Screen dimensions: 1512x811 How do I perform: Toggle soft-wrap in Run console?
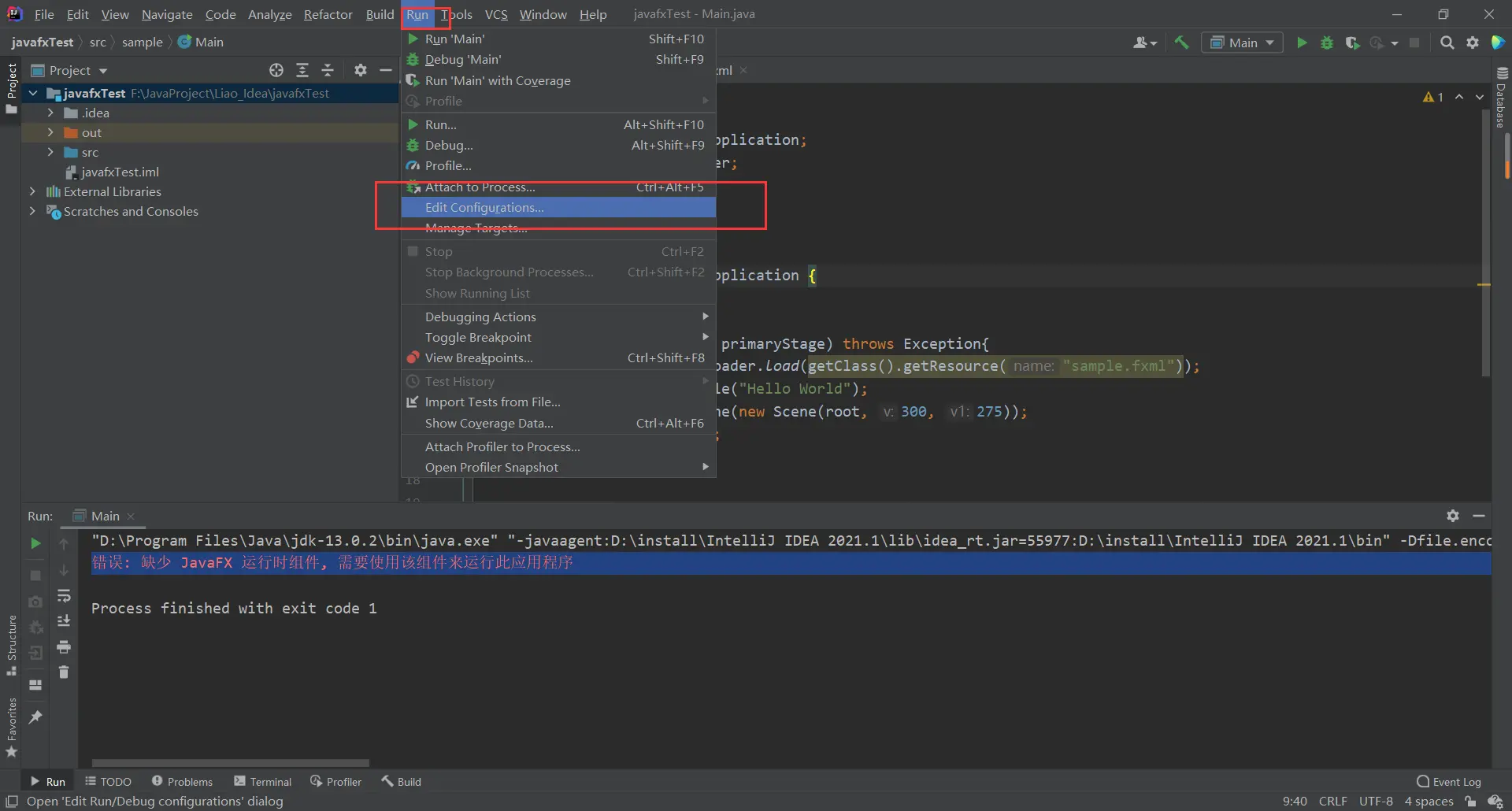click(64, 596)
